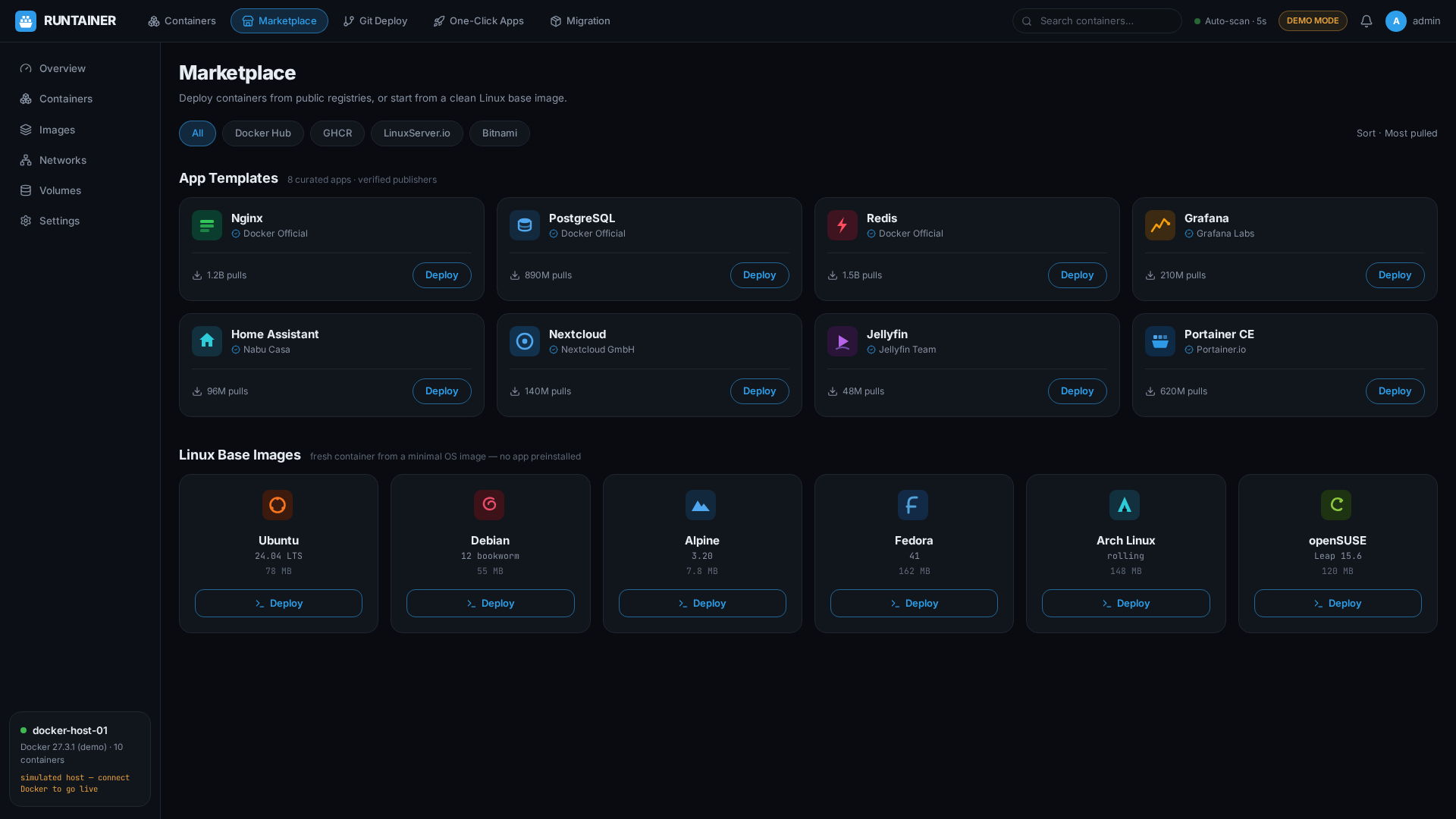Deploy the Fedora base image
This screenshot has width=1456, height=819.
[x=914, y=604]
